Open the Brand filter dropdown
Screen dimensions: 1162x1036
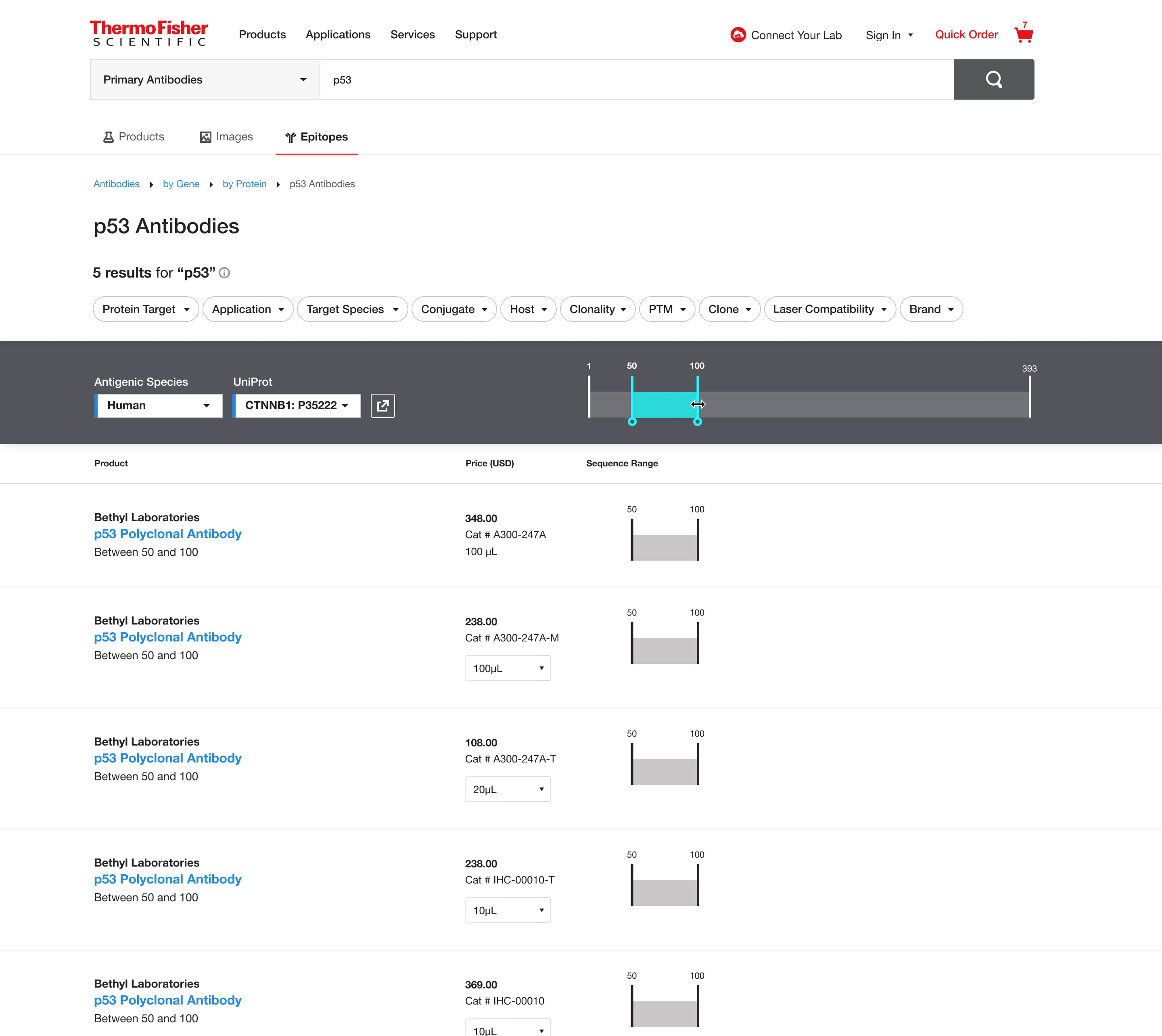tap(931, 309)
